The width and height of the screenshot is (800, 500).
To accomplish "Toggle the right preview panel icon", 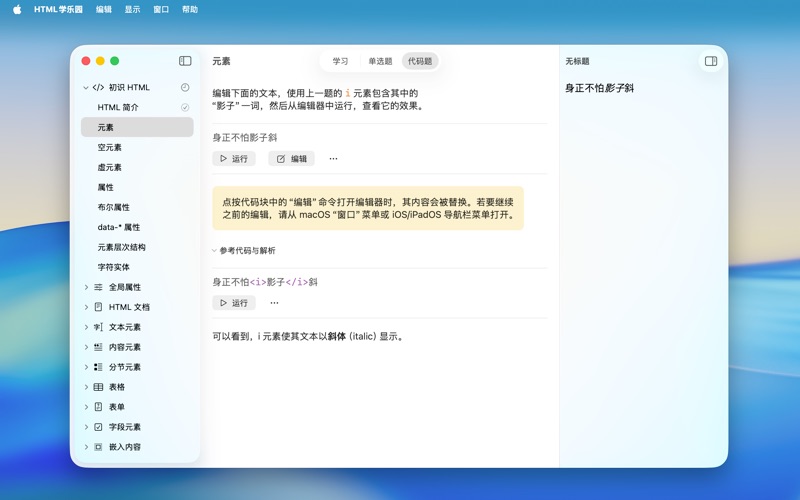I will pyautogui.click(x=711, y=61).
